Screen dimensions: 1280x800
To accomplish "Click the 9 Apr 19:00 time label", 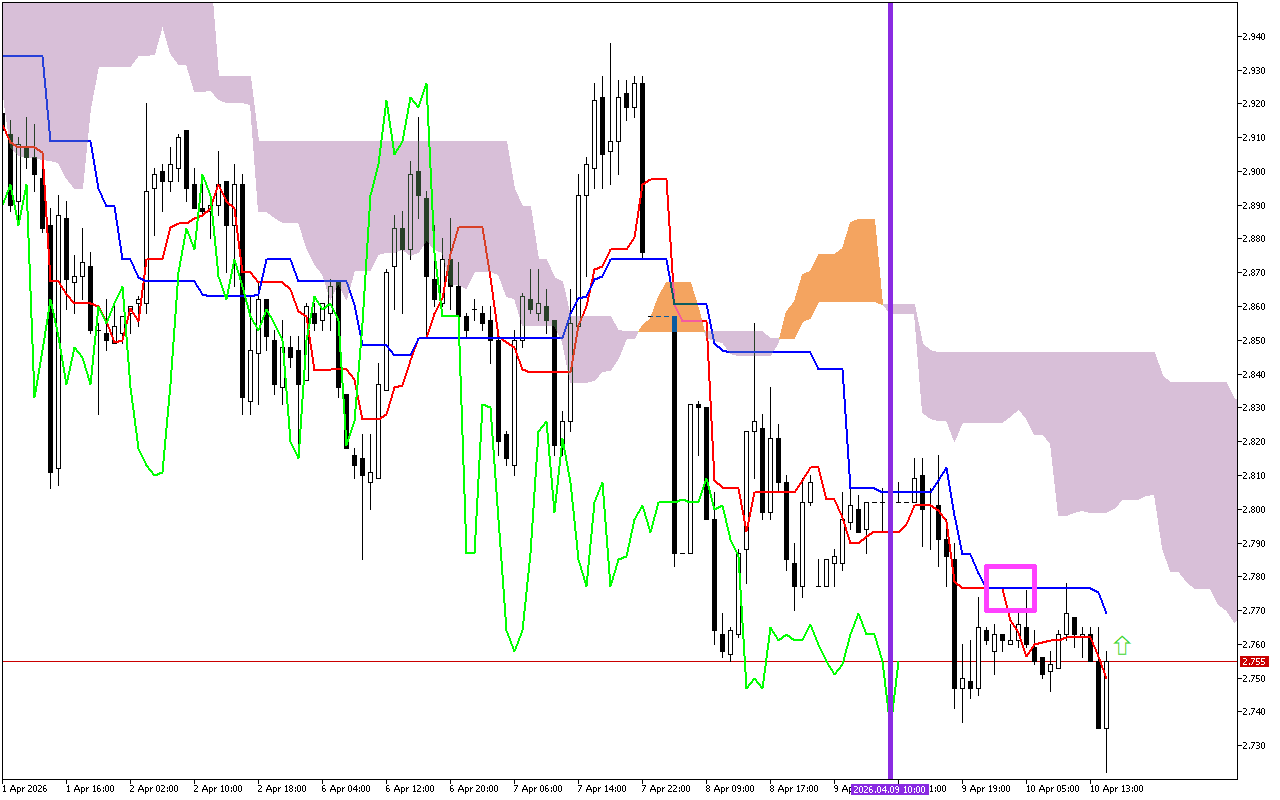I will 988,788.
